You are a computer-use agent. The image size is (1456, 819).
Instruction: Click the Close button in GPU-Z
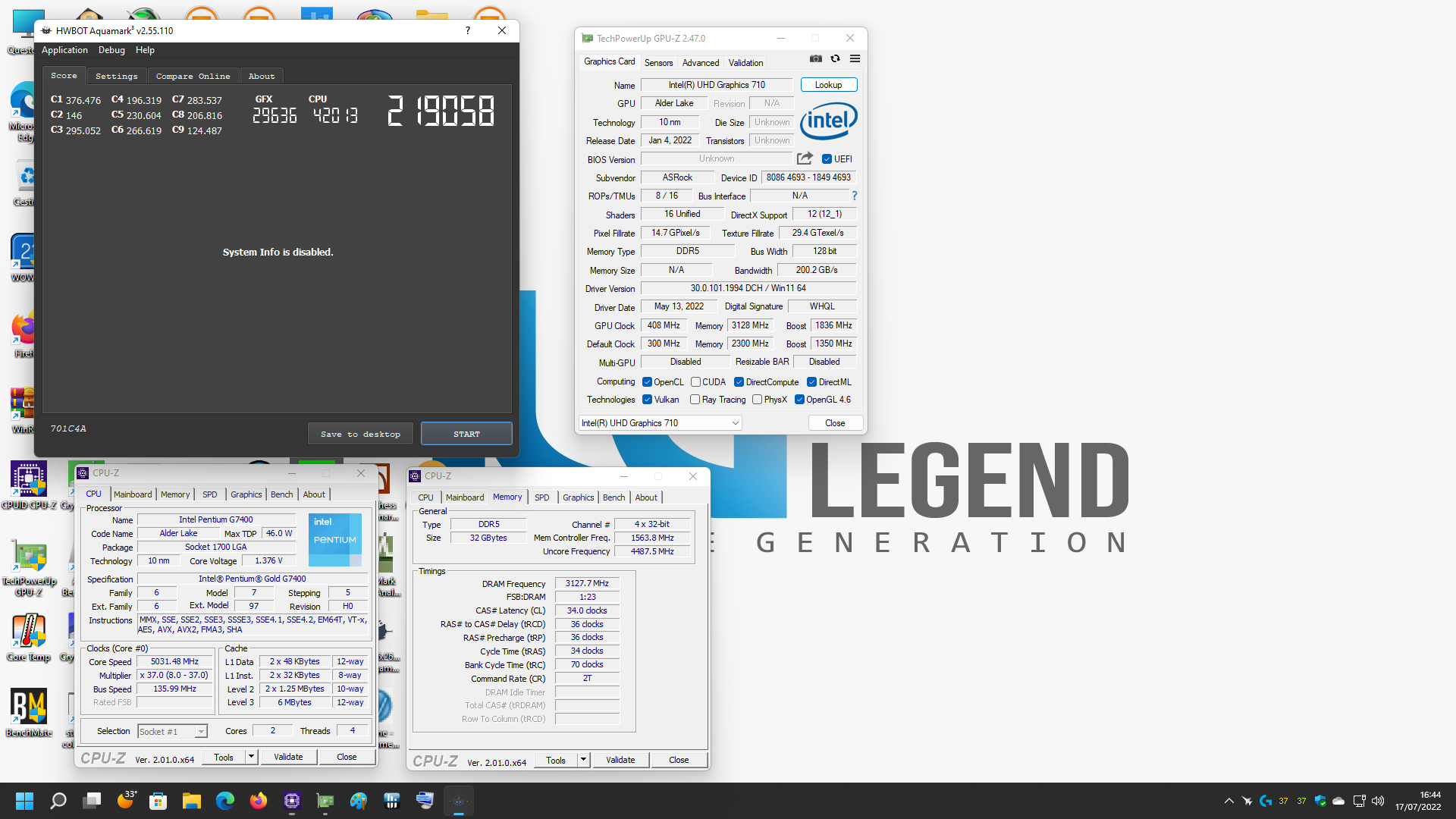[x=835, y=423]
